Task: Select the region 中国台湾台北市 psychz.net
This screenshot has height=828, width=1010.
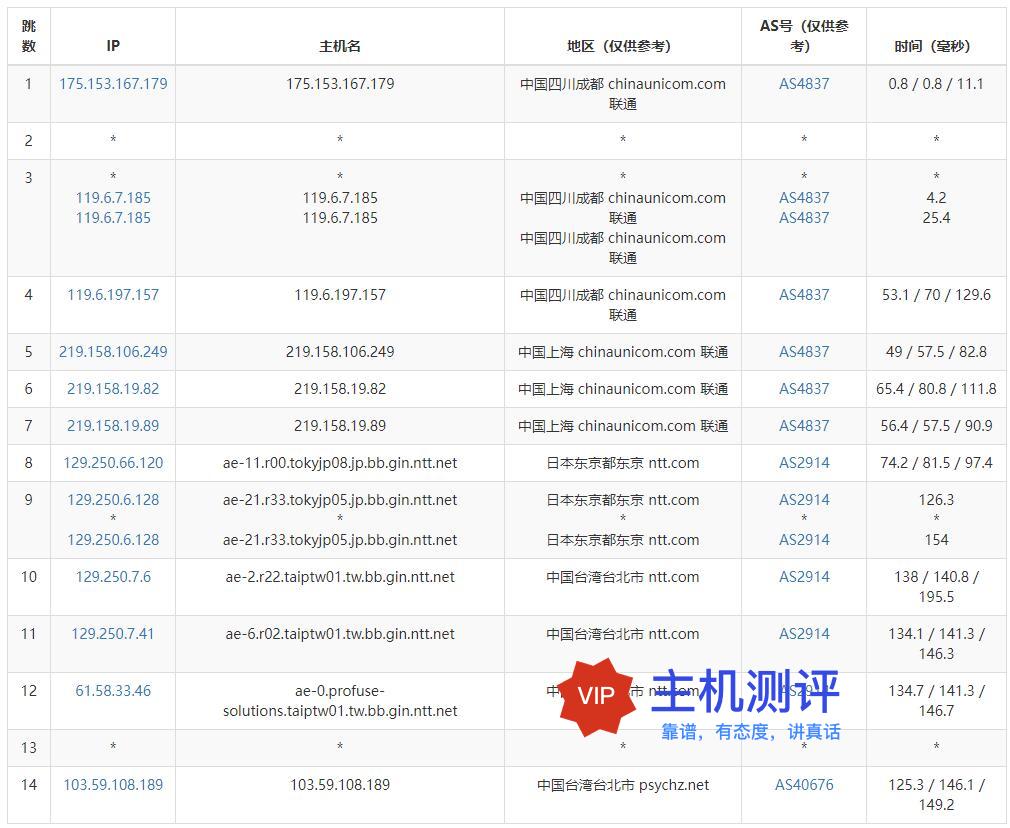Action: [623, 785]
